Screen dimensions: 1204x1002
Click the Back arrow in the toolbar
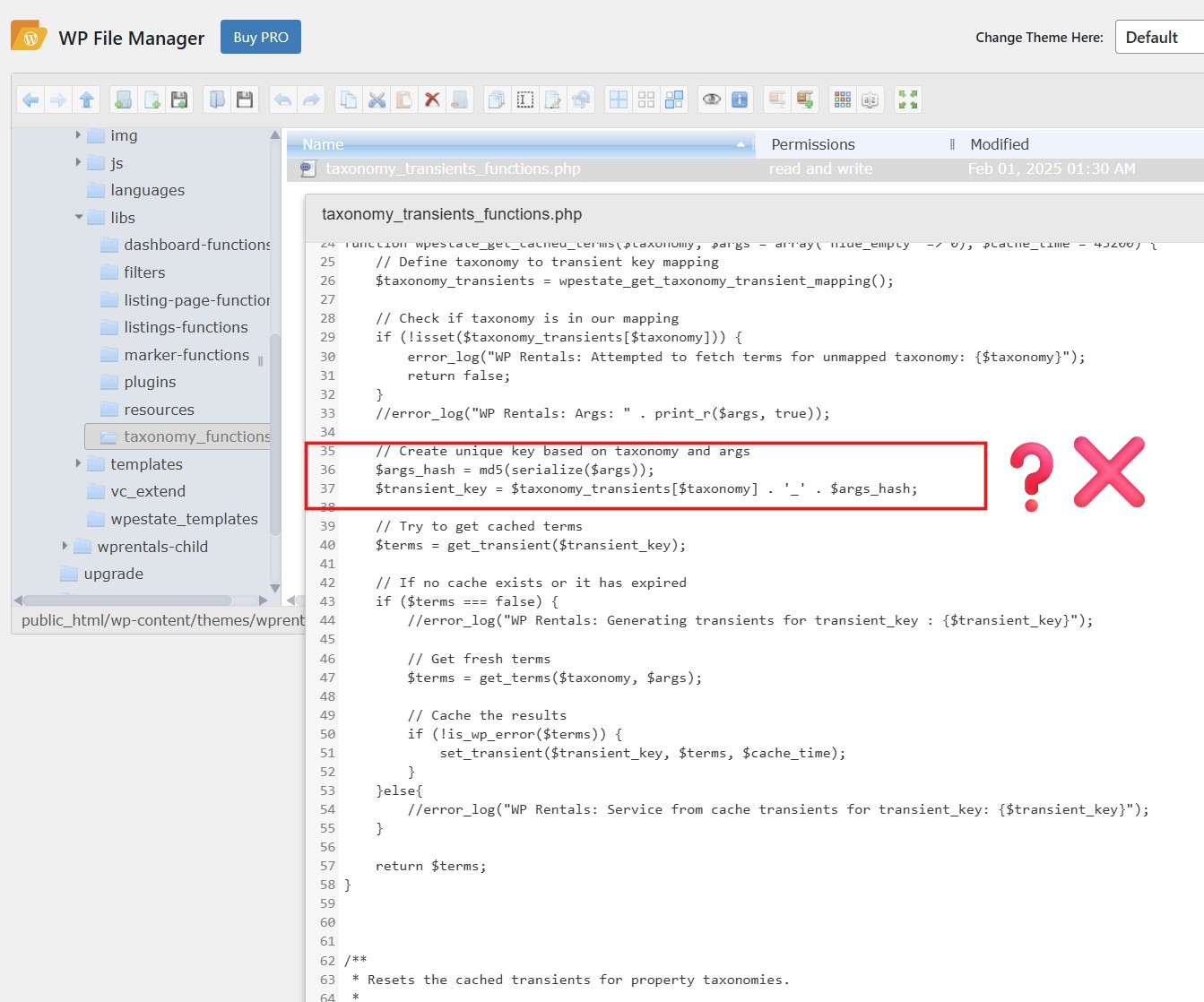[30, 99]
